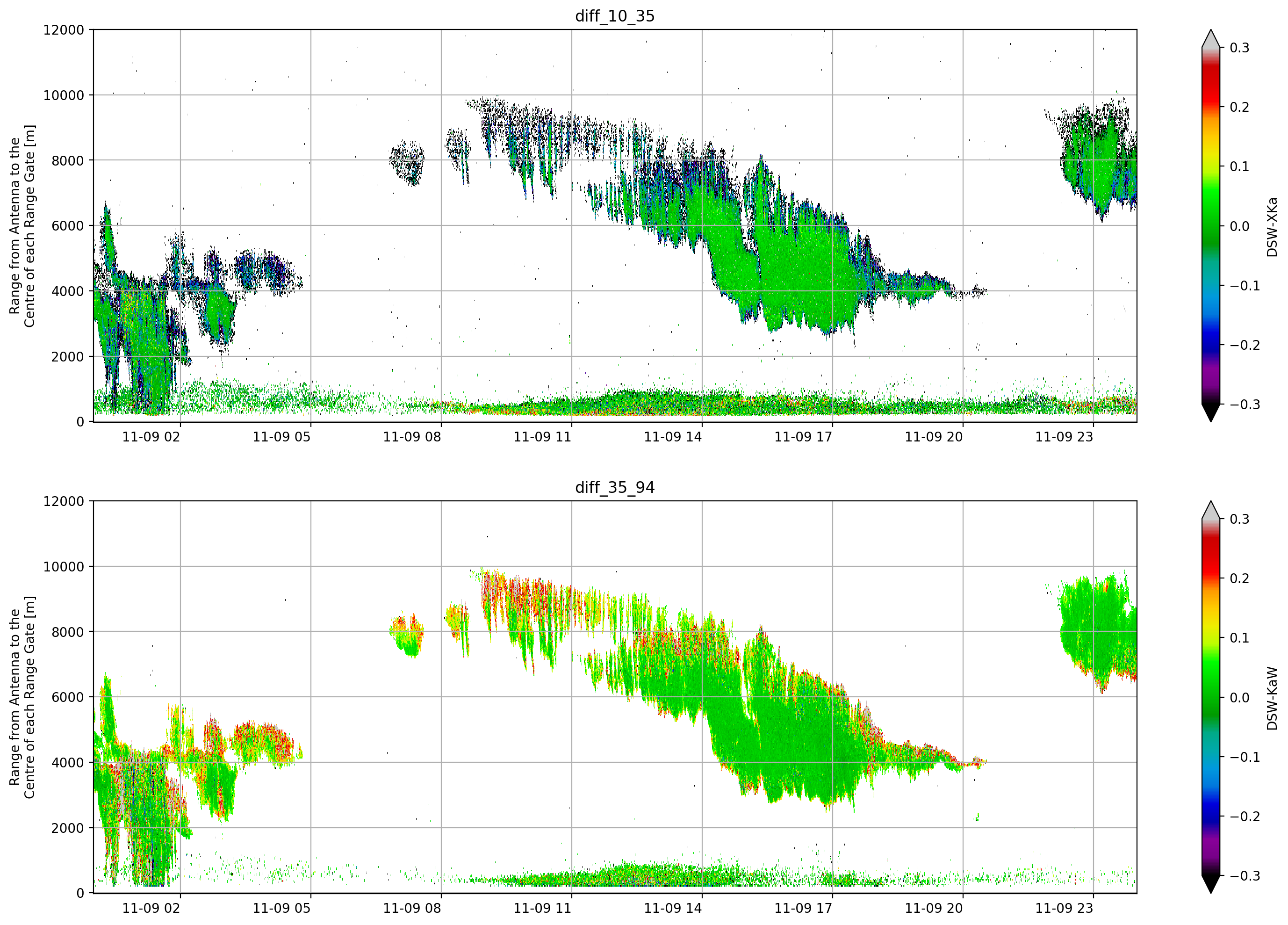Click the 11-09 08 tick label on bottom plot
1288x925 pixels.
[x=412, y=909]
